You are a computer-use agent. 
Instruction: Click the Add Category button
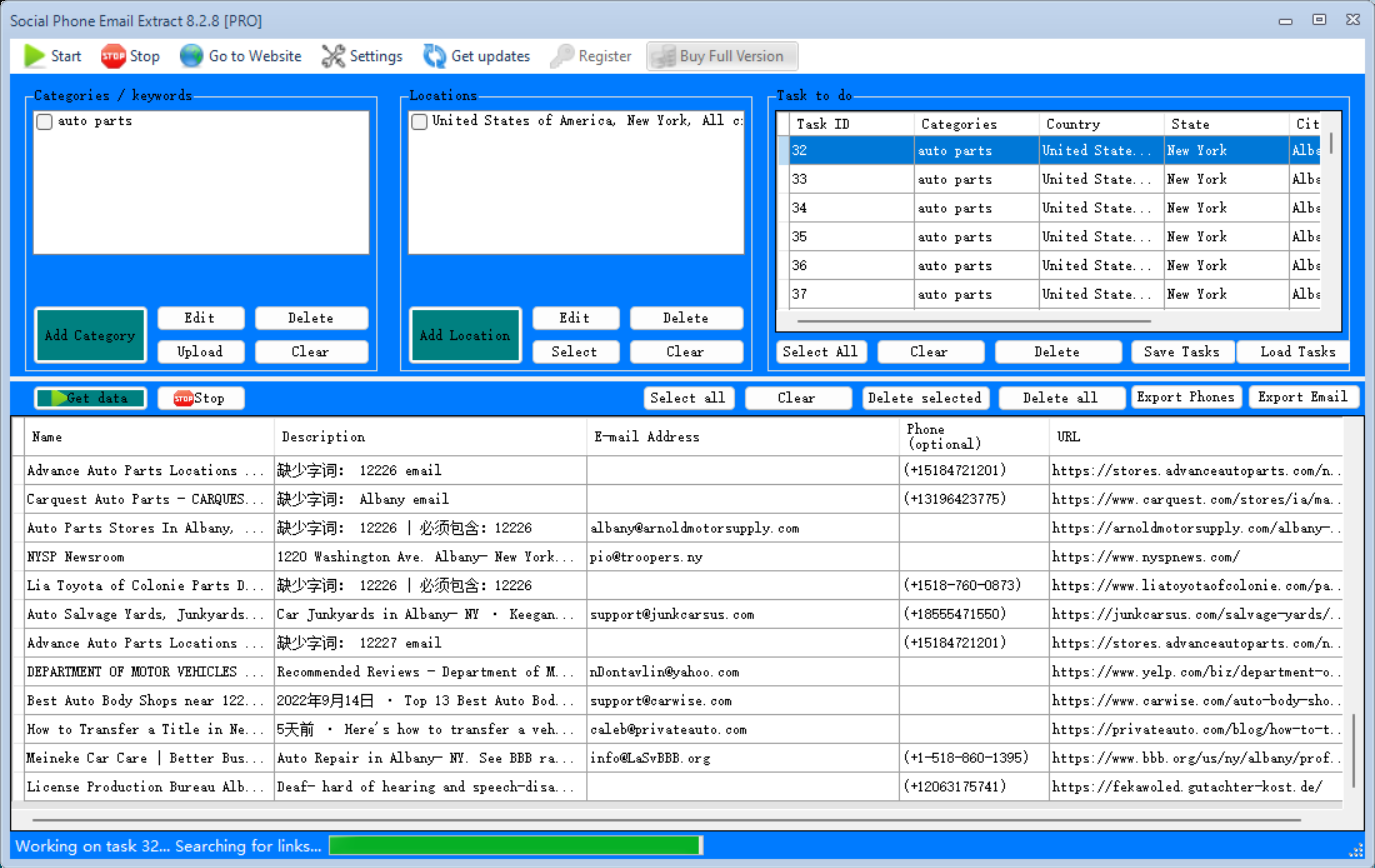pyautogui.click(x=90, y=335)
